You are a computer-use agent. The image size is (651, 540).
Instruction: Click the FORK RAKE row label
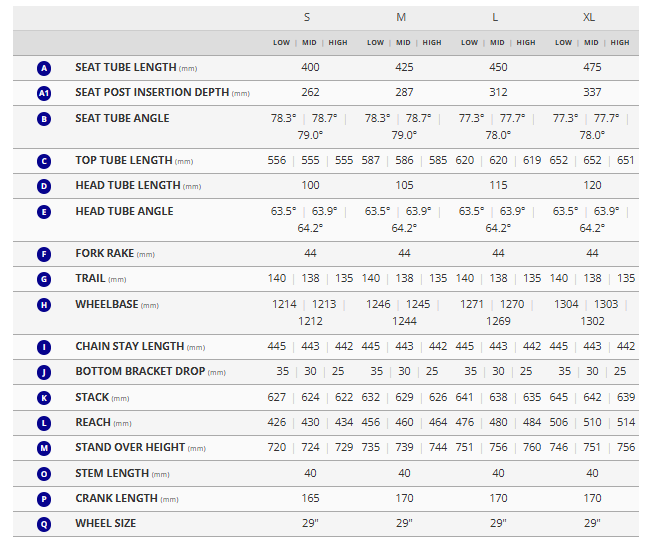(x=104, y=254)
